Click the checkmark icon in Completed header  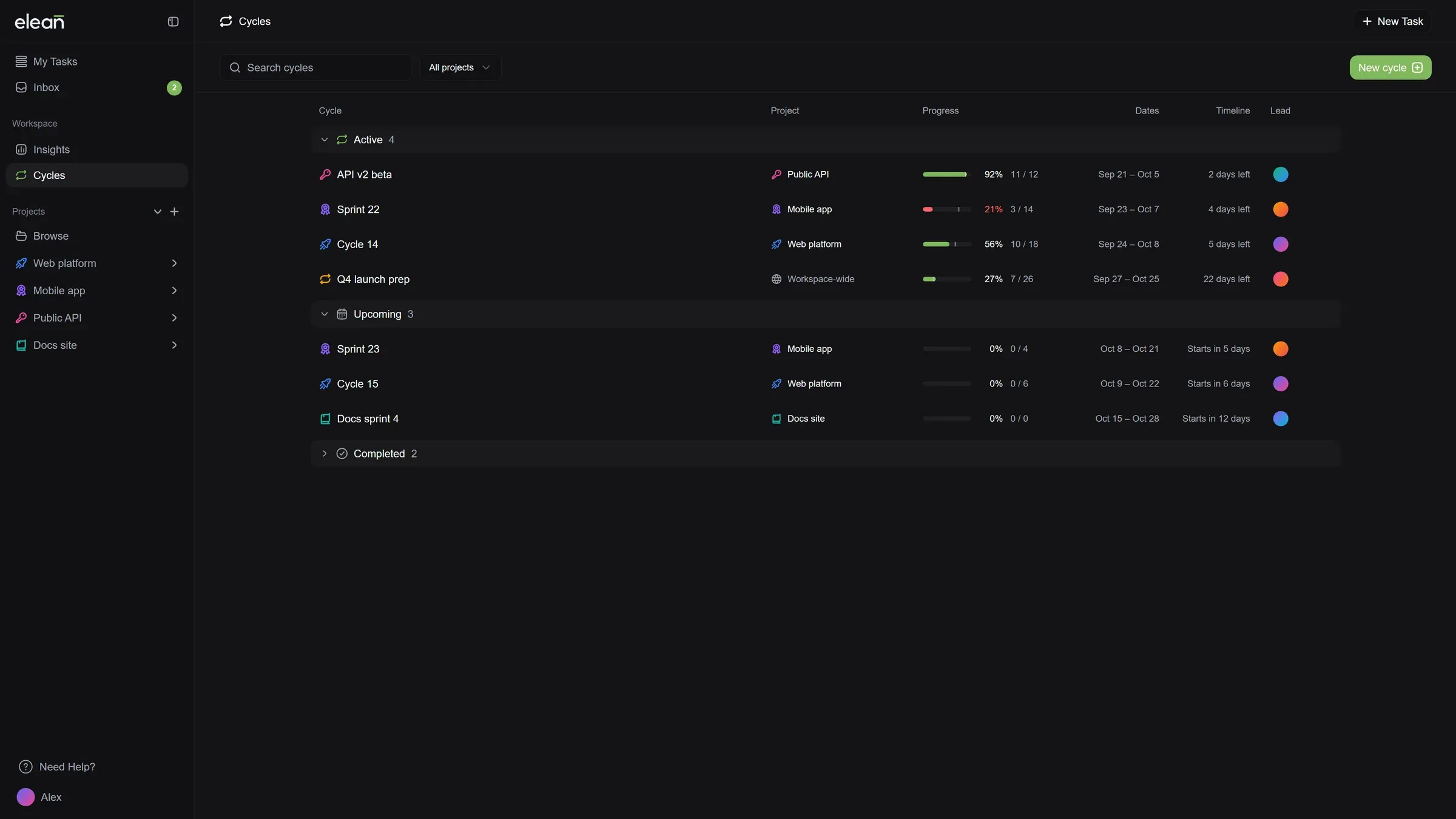click(x=342, y=454)
